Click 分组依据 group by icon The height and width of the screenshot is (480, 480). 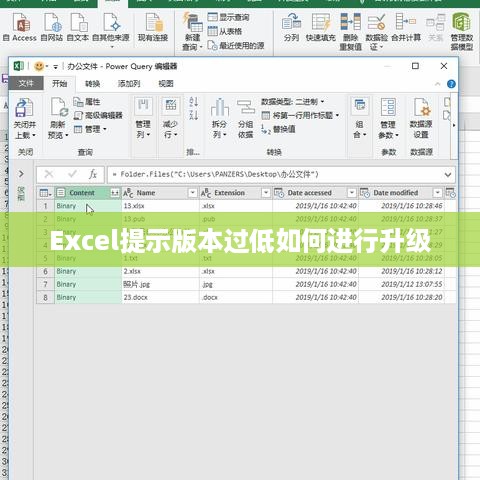click(x=246, y=119)
